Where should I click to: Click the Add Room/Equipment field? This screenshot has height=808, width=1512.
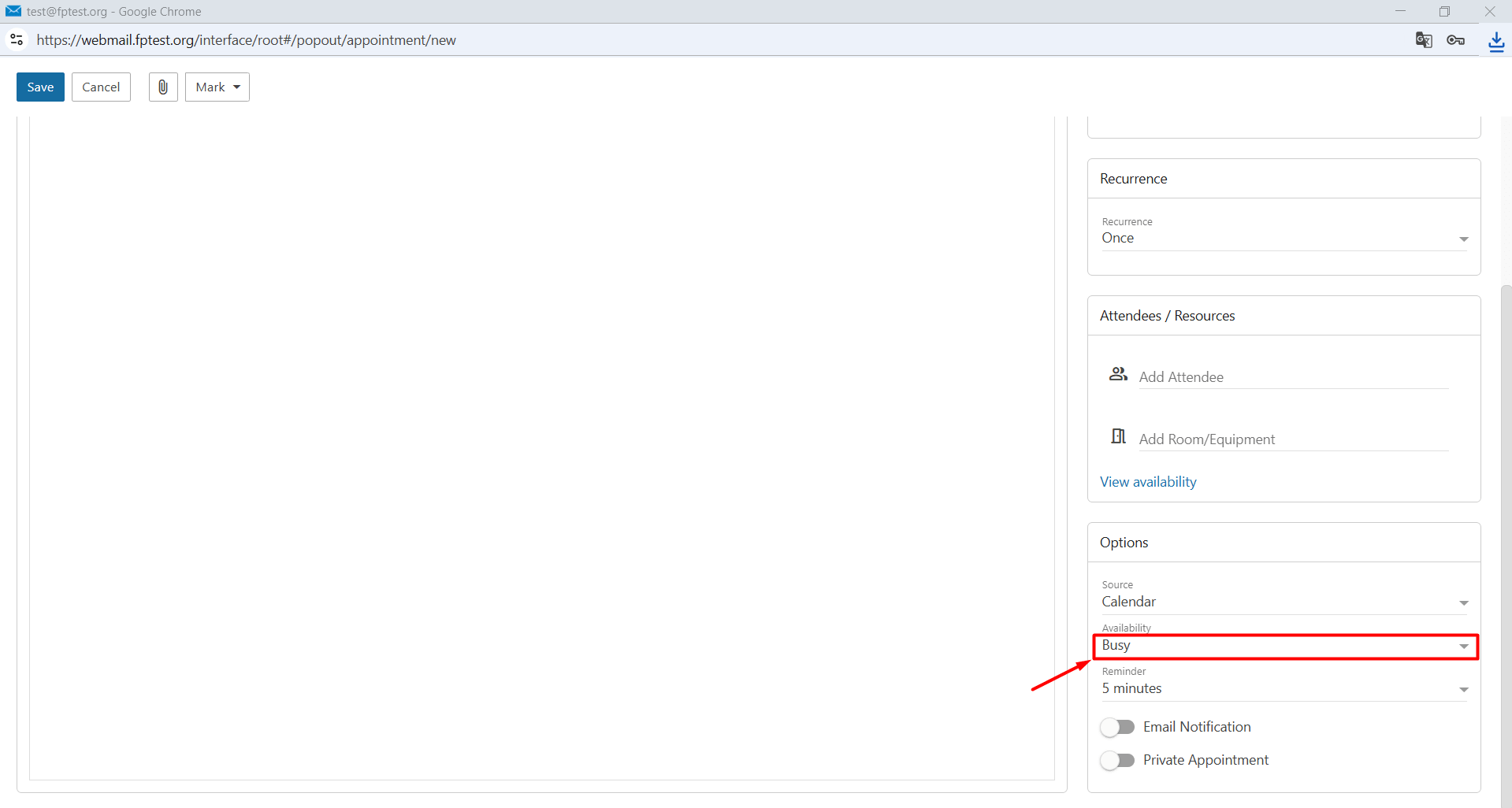pos(1294,439)
